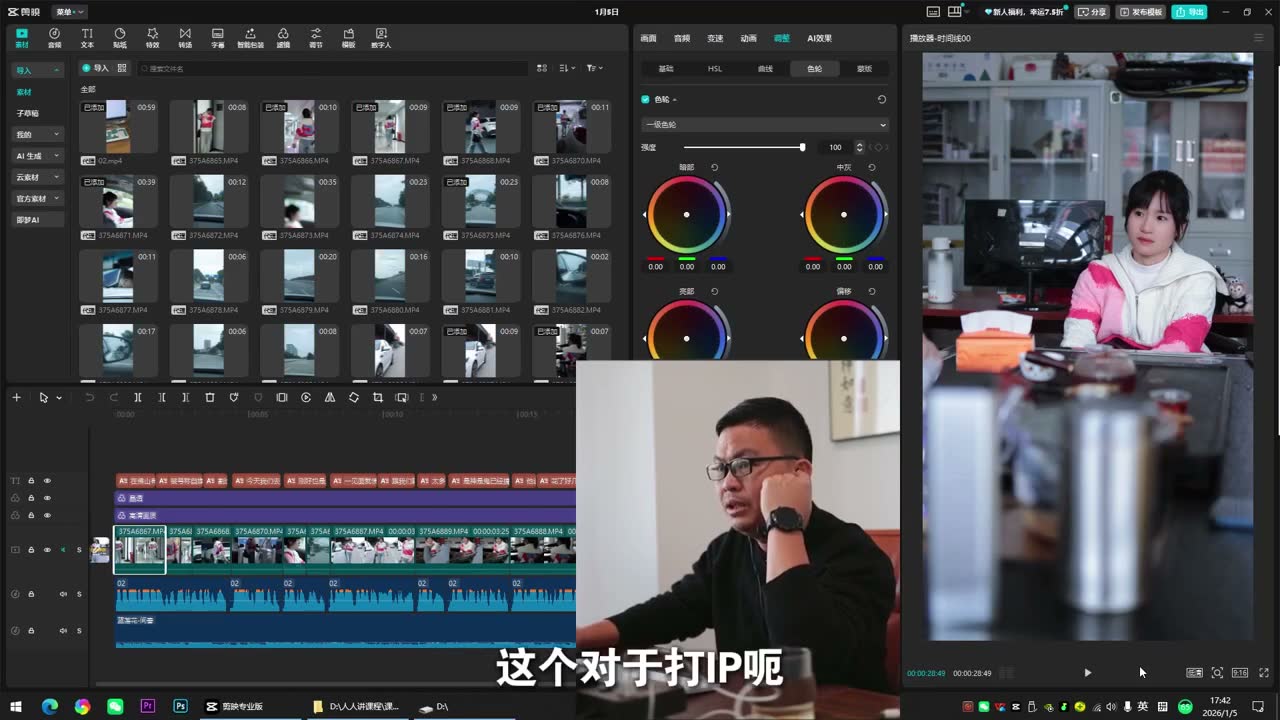Click the 发布模板 publish template button
Screen dimensions: 1280x720
[x=1141, y=12]
